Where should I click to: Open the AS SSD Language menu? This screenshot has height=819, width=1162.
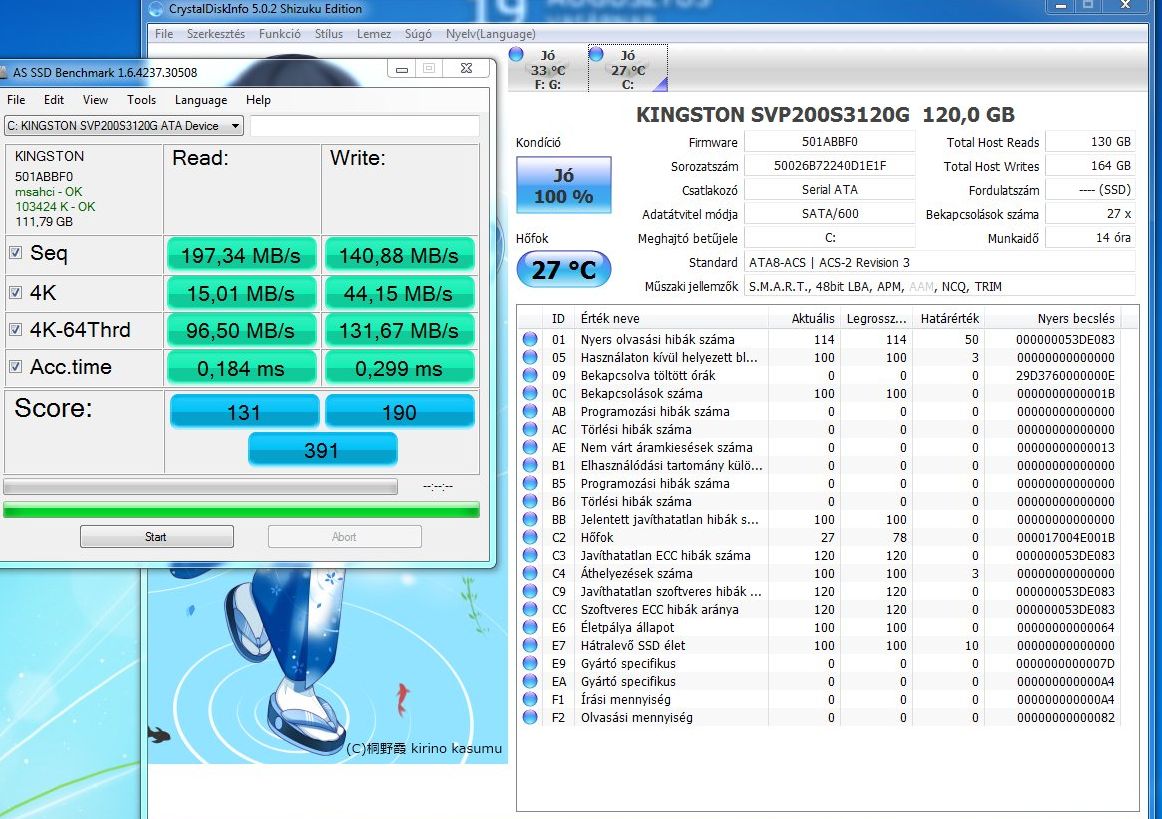tap(201, 99)
